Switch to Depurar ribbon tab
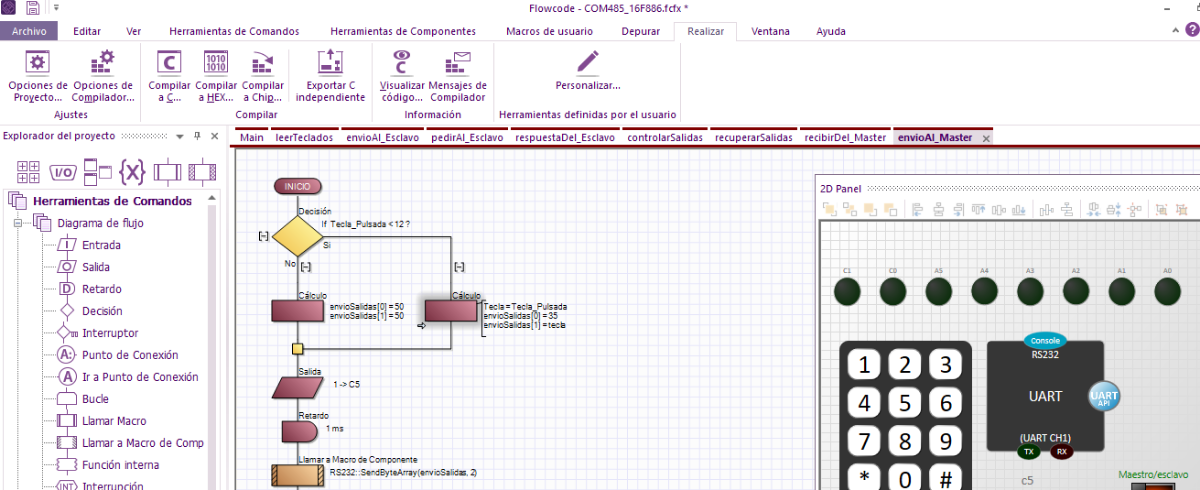 (641, 31)
